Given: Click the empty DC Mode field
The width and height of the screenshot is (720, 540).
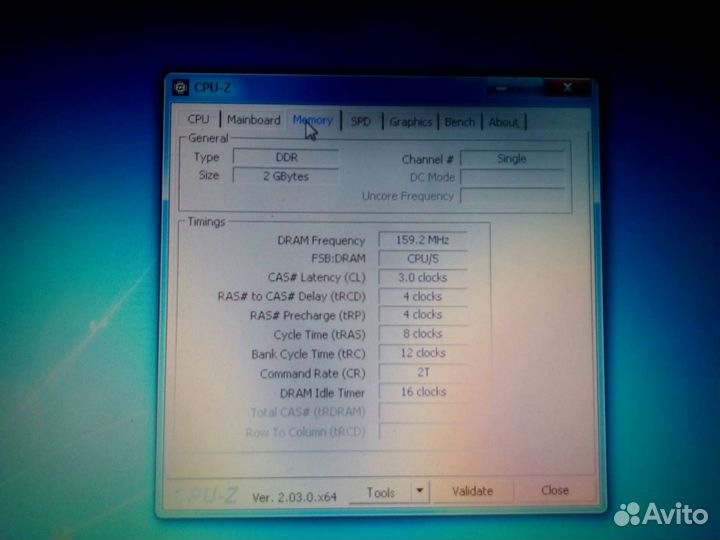Looking at the screenshot, I should [x=512, y=177].
